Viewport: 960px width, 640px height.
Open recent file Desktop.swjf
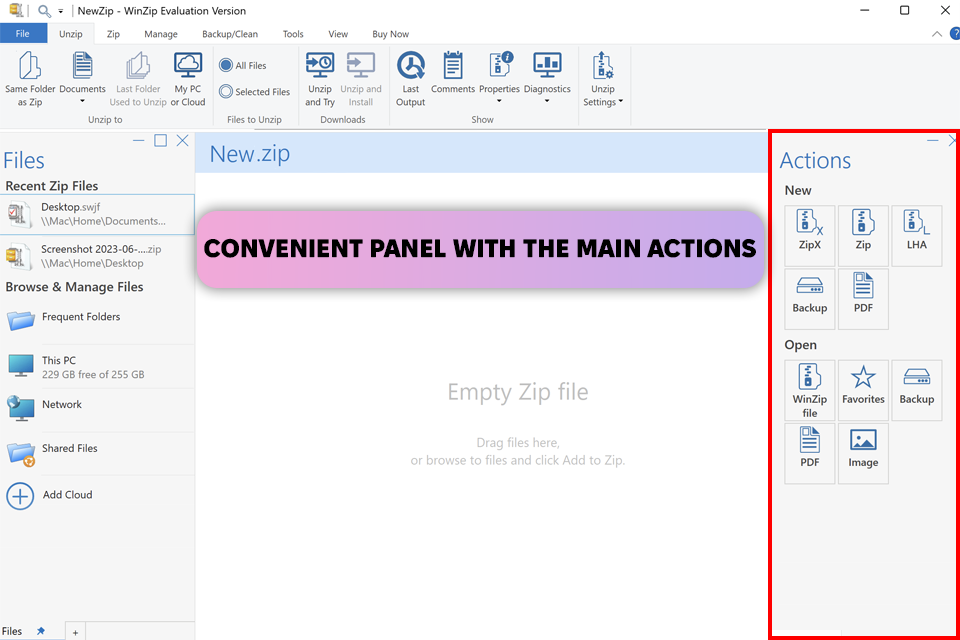(97, 214)
